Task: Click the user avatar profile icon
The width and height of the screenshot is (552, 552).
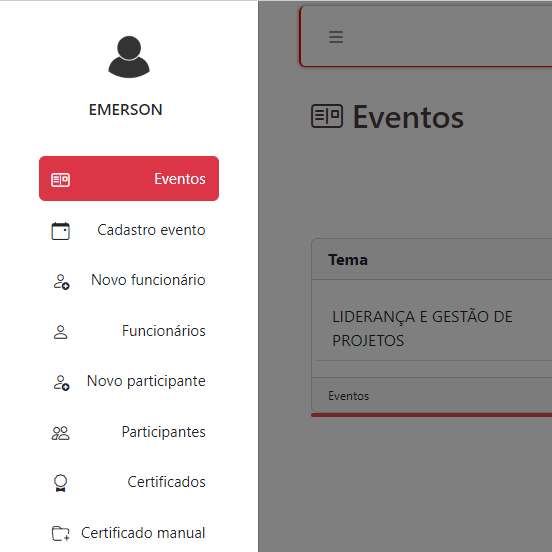Action: tap(129, 57)
